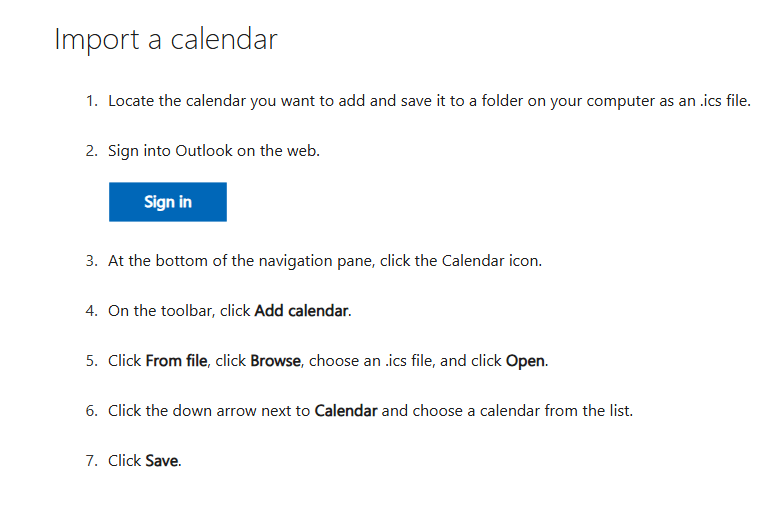Click the bold Add calendar text

pyautogui.click(x=301, y=311)
